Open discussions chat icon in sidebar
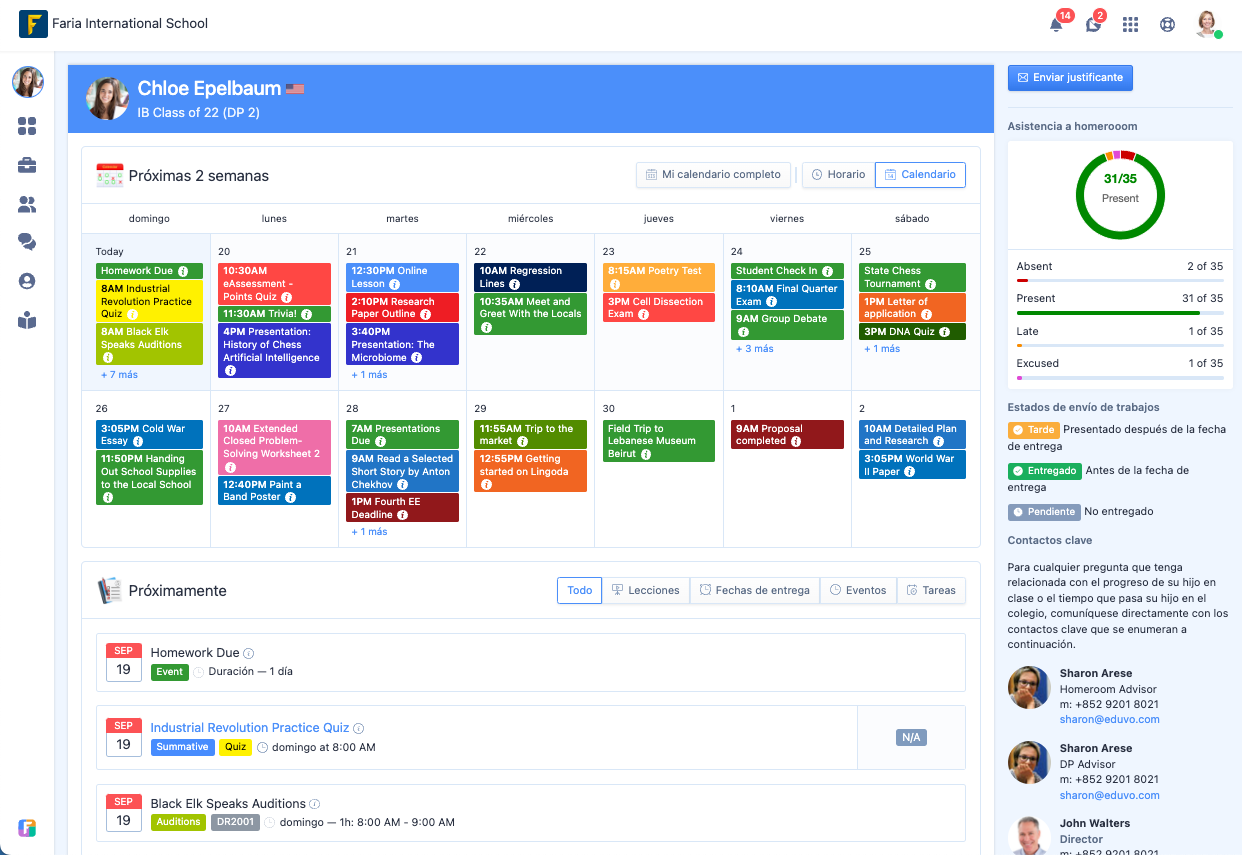This screenshot has width=1242, height=855. pyautogui.click(x=27, y=242)
